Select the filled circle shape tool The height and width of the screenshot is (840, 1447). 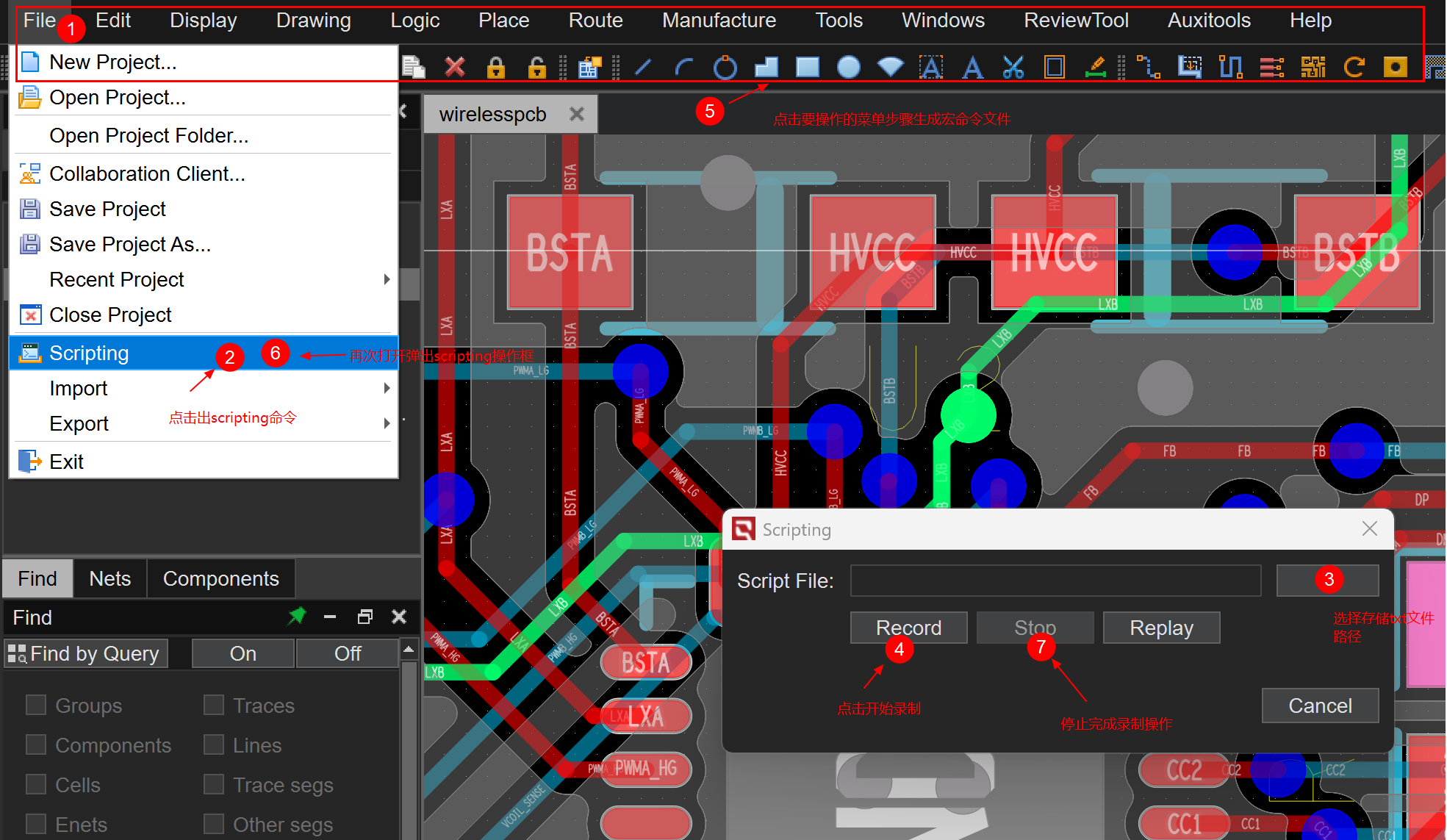click(x=849, y=68)
